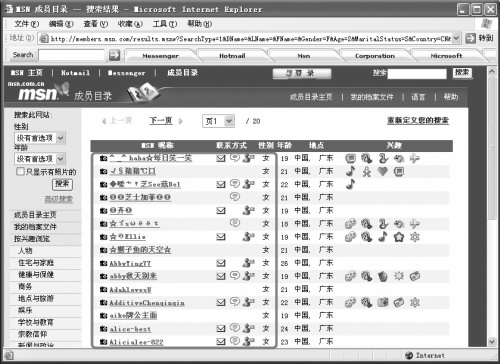Click the snowflake interest icon in the ☆Ellie row

click(x=415, y=237)
